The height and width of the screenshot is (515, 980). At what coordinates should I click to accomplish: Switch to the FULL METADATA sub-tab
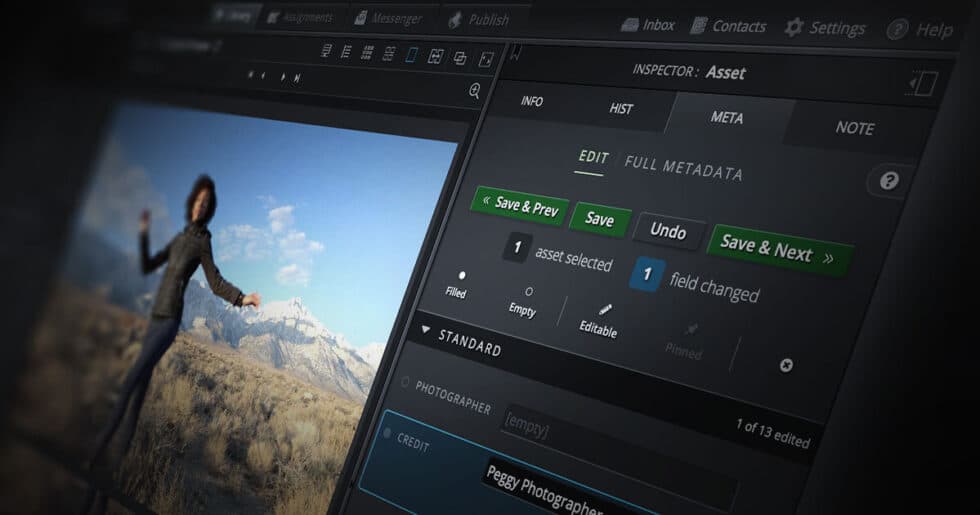[684, 168]
